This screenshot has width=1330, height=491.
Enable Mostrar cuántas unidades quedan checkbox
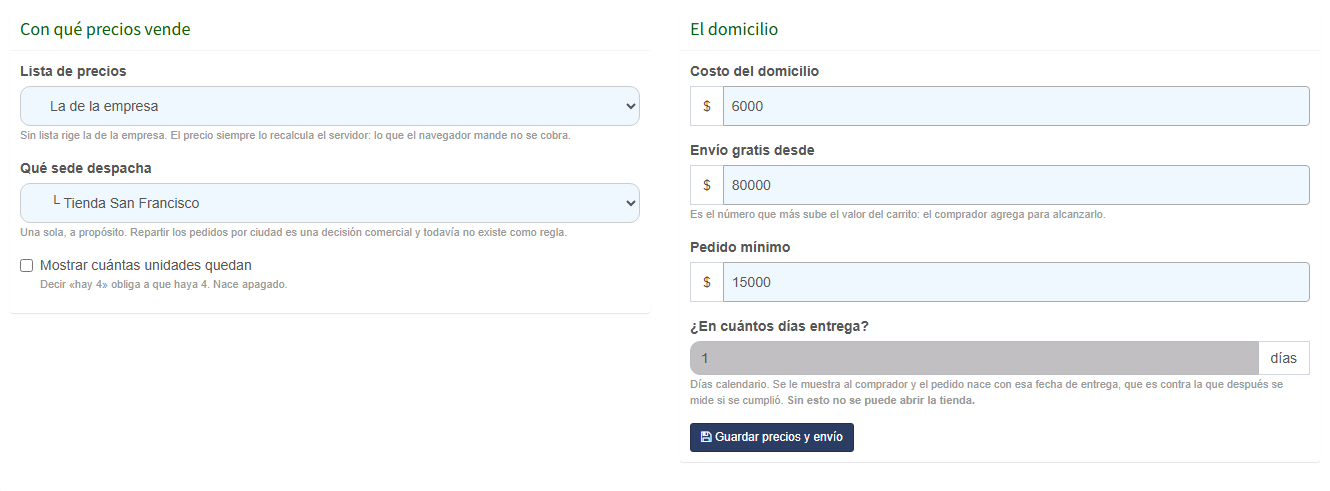click(x=27, y=266)
